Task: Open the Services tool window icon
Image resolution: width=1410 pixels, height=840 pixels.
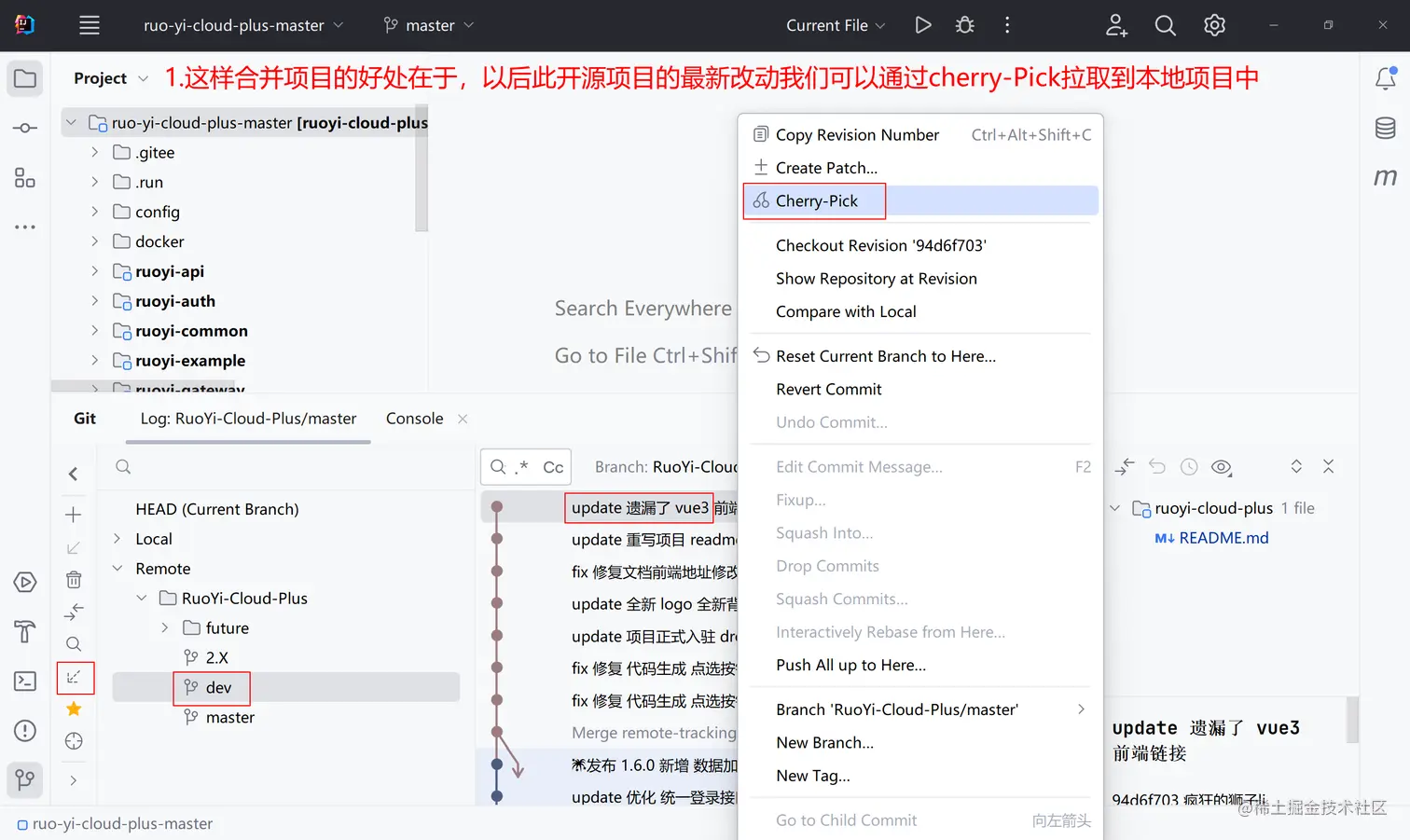Action: (x=25, y=583)
